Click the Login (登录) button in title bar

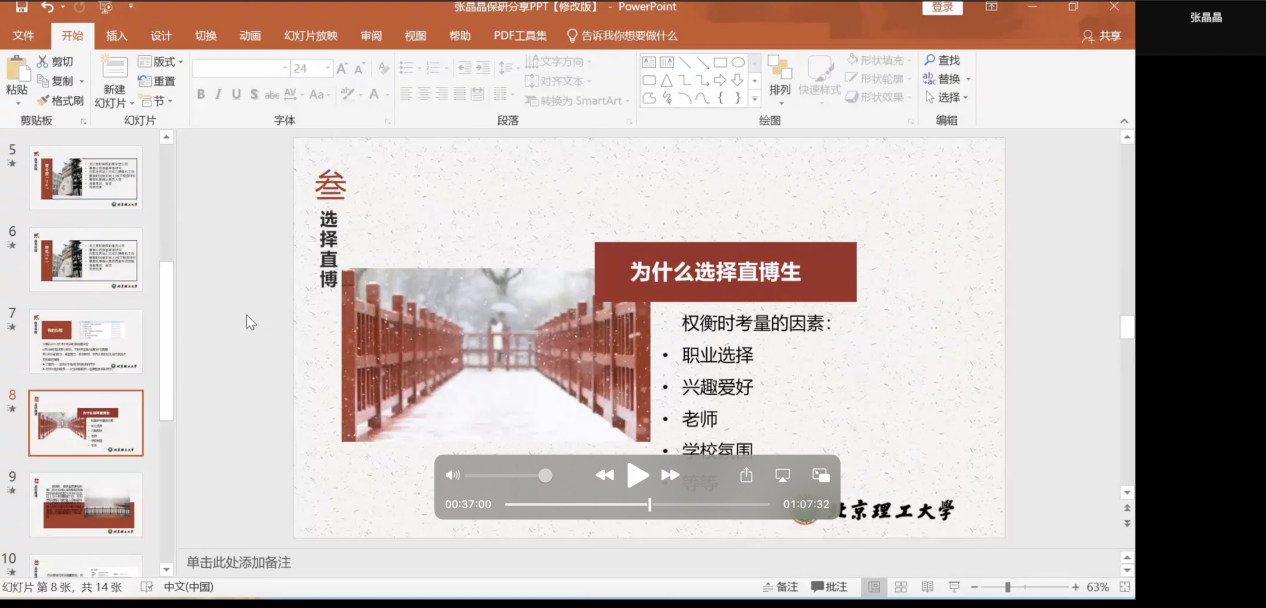(x=942, y=8)
